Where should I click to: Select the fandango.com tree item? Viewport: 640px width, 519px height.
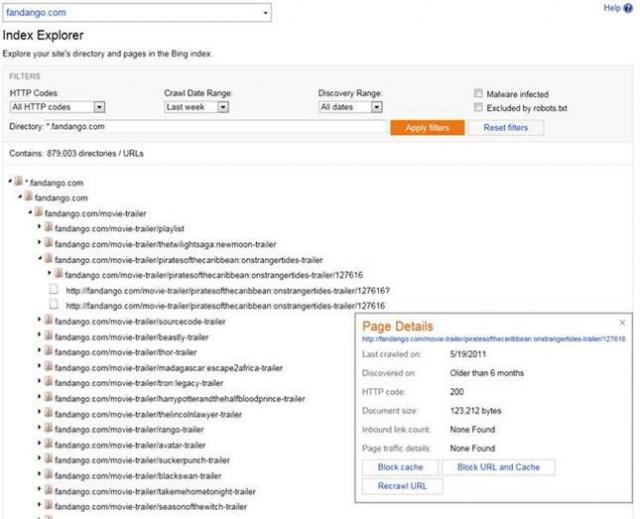click(61, 198)
